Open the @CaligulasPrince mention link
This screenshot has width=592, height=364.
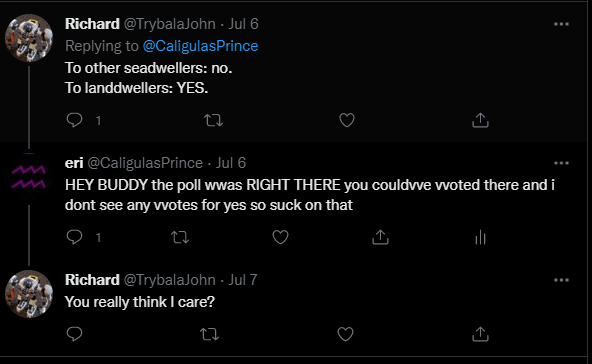tap(200, 46)
